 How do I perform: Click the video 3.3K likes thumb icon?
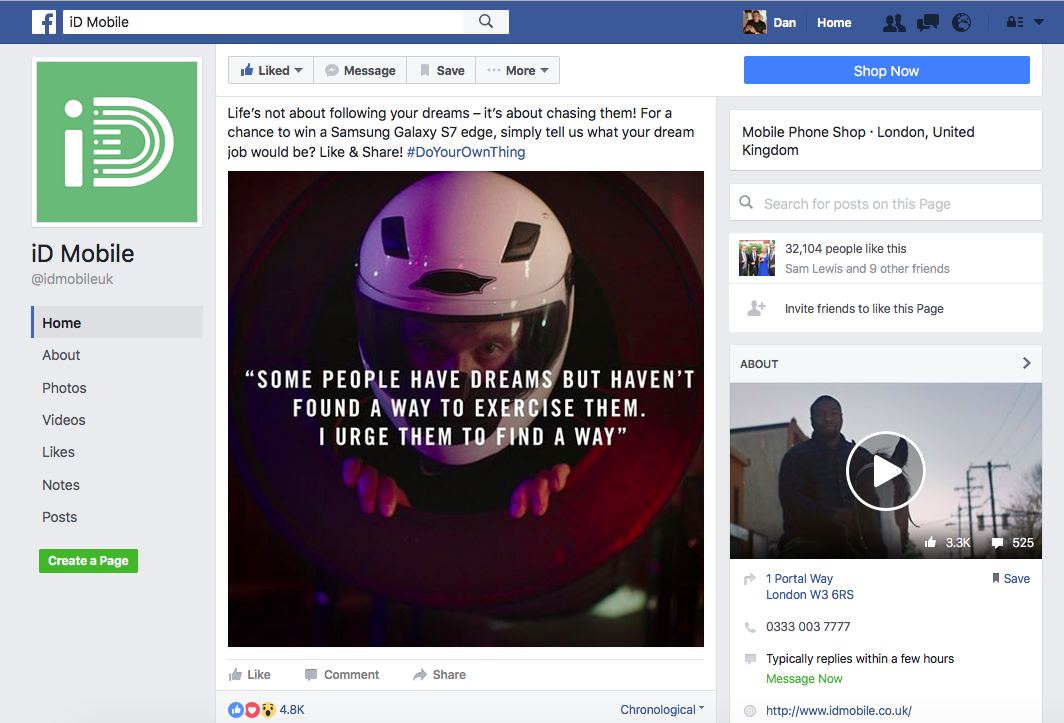click(x=930, y=542)
